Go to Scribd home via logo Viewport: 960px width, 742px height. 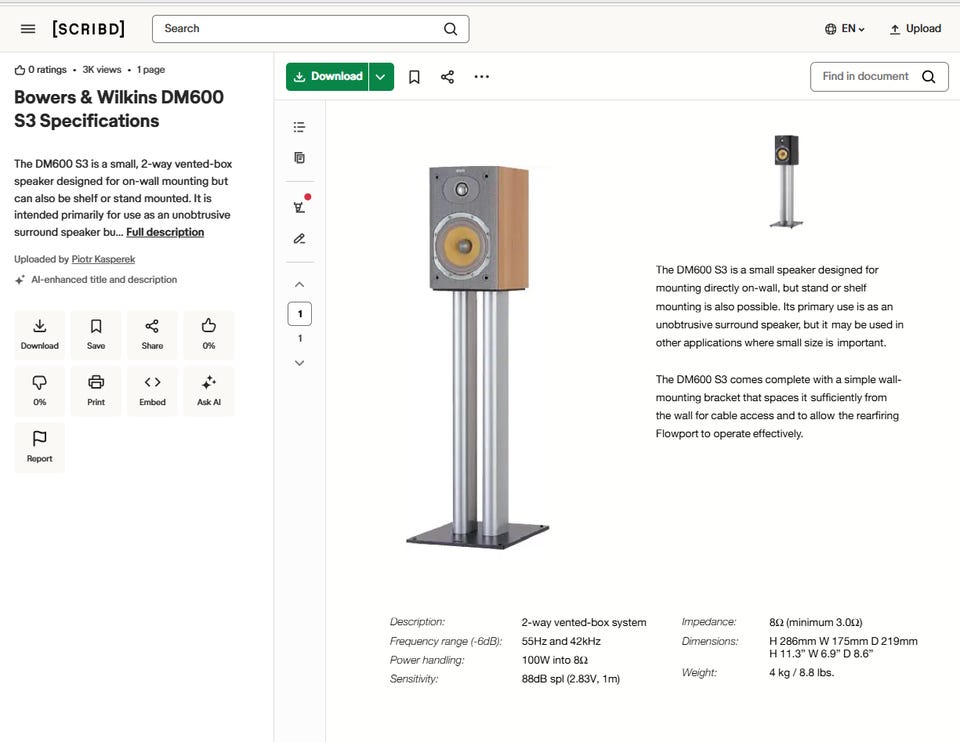click(x=89, y=29)
